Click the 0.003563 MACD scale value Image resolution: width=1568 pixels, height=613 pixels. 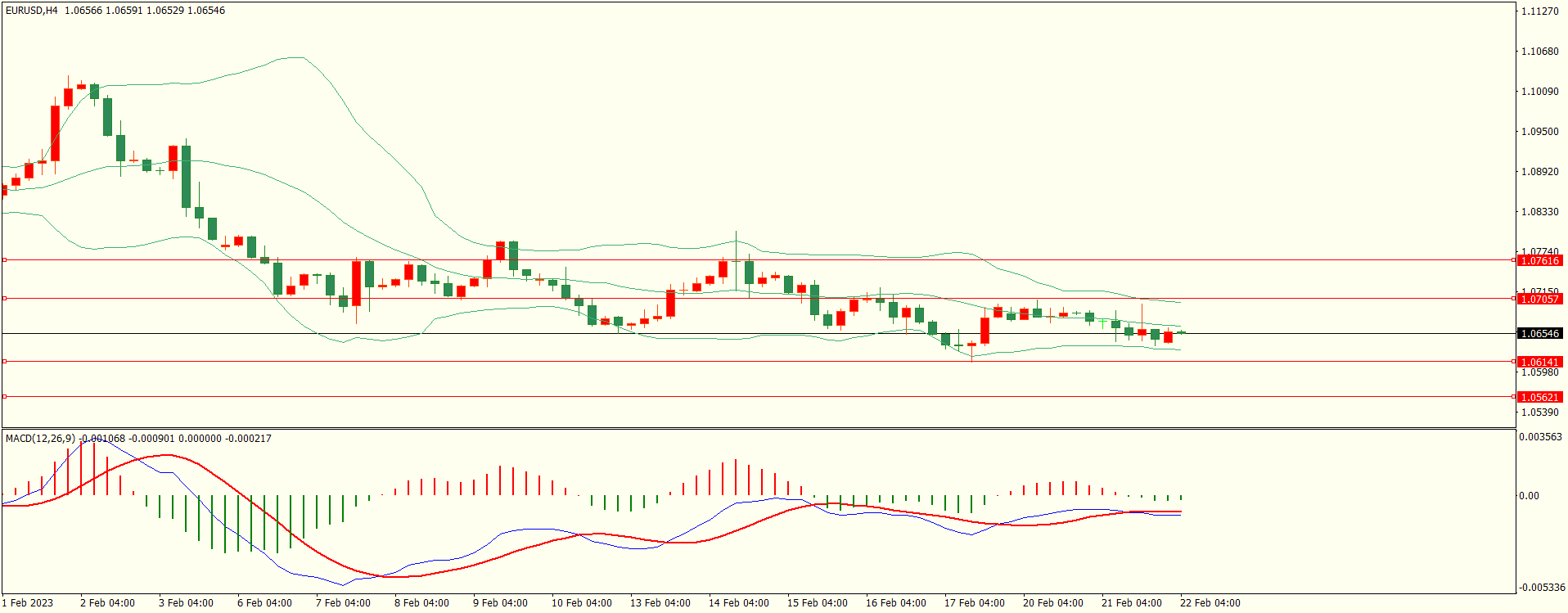tap(1540, 437)
